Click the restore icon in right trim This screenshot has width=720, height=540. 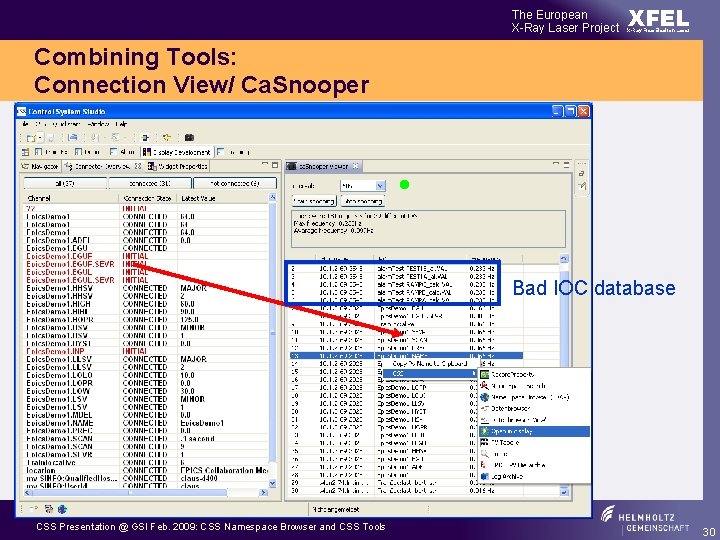pos(581,174)
